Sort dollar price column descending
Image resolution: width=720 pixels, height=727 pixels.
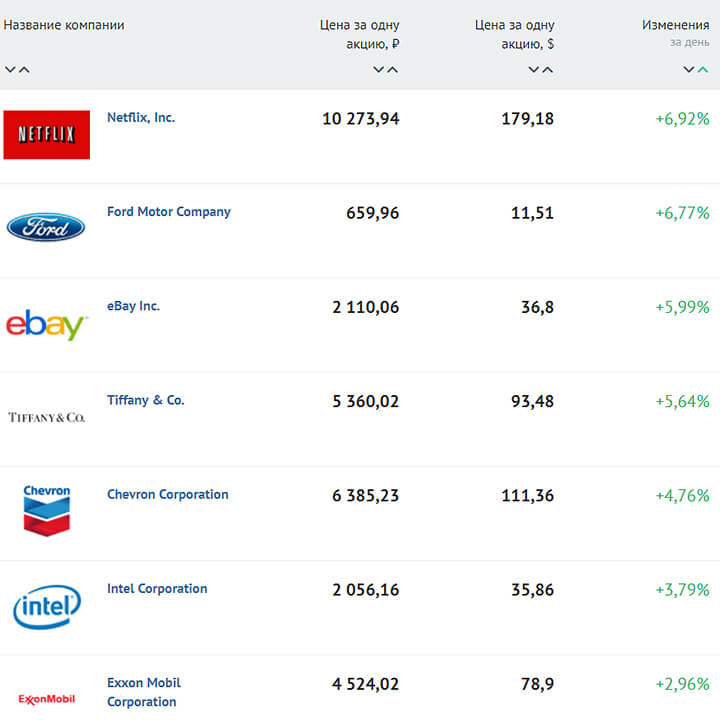point(534,70)
